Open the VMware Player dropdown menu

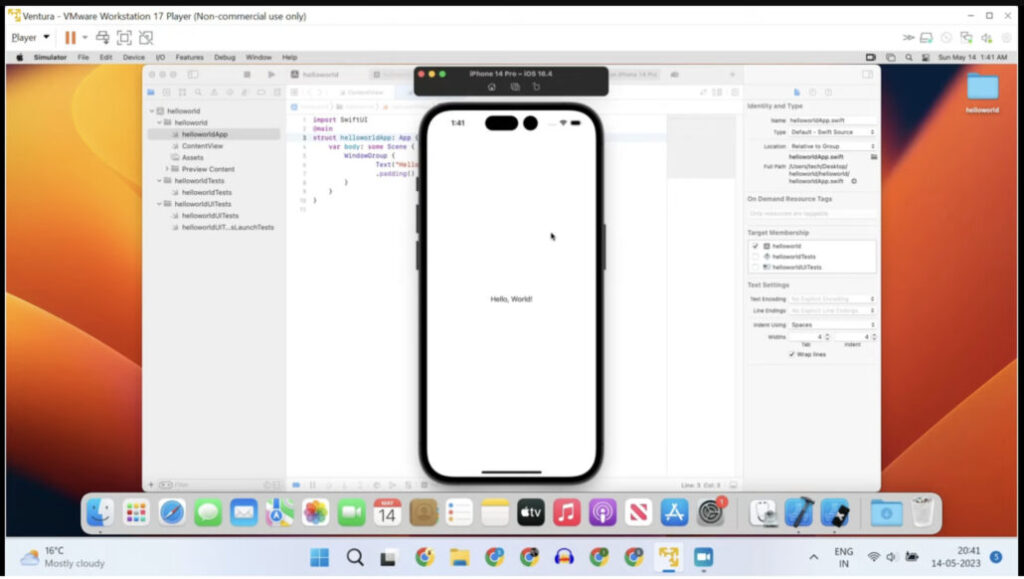30,38
